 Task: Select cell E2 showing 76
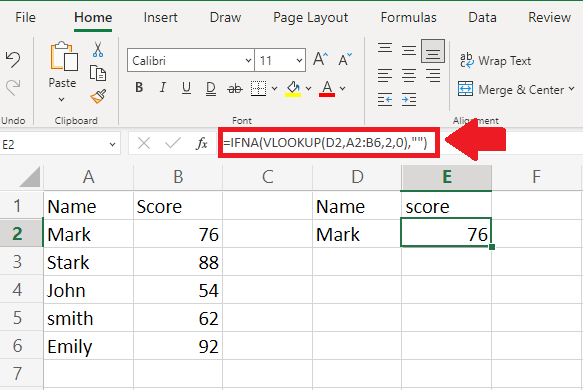pyautogui.click(x=446, y=232)
